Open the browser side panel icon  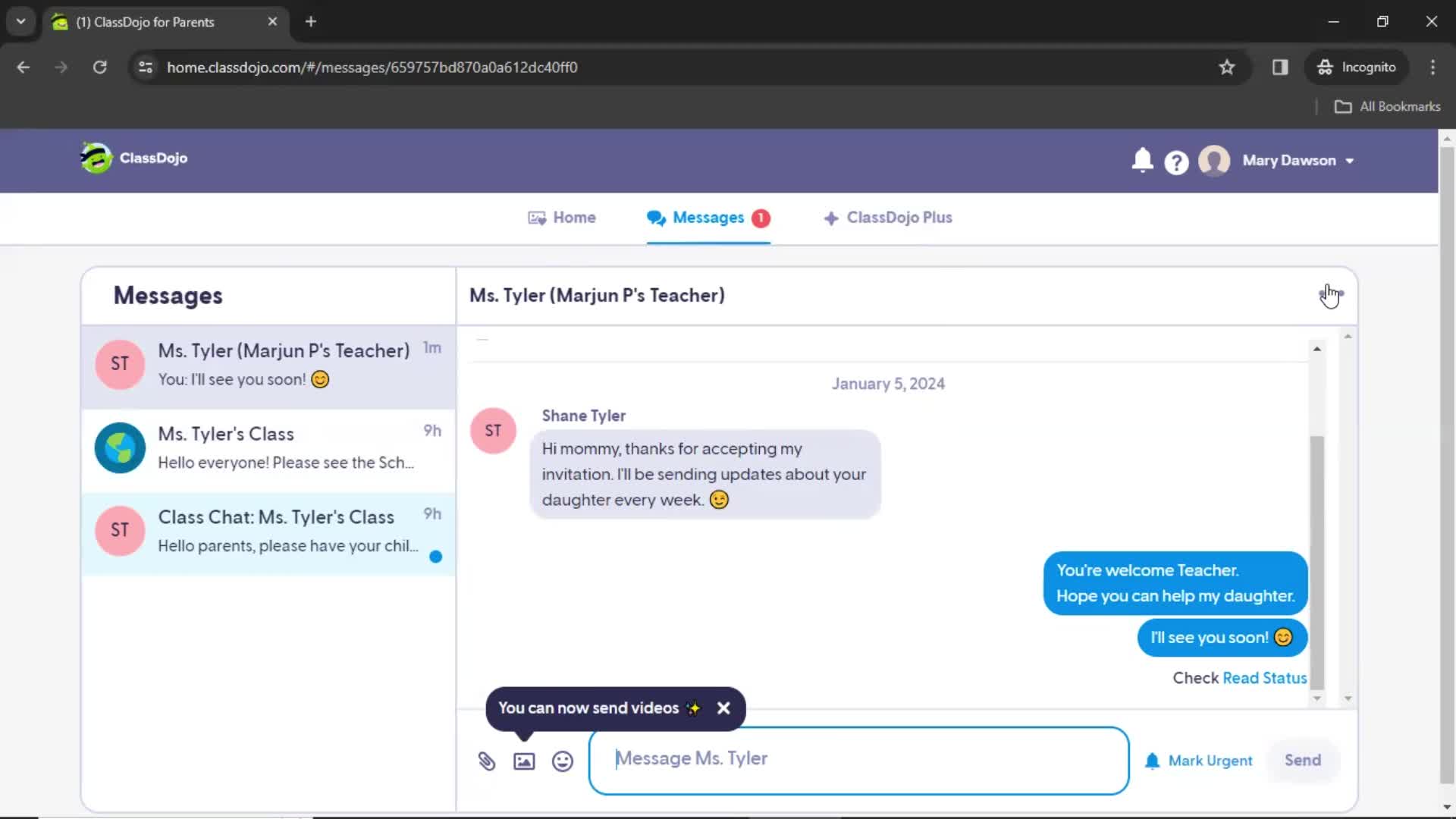click(x=1279, y=67)
